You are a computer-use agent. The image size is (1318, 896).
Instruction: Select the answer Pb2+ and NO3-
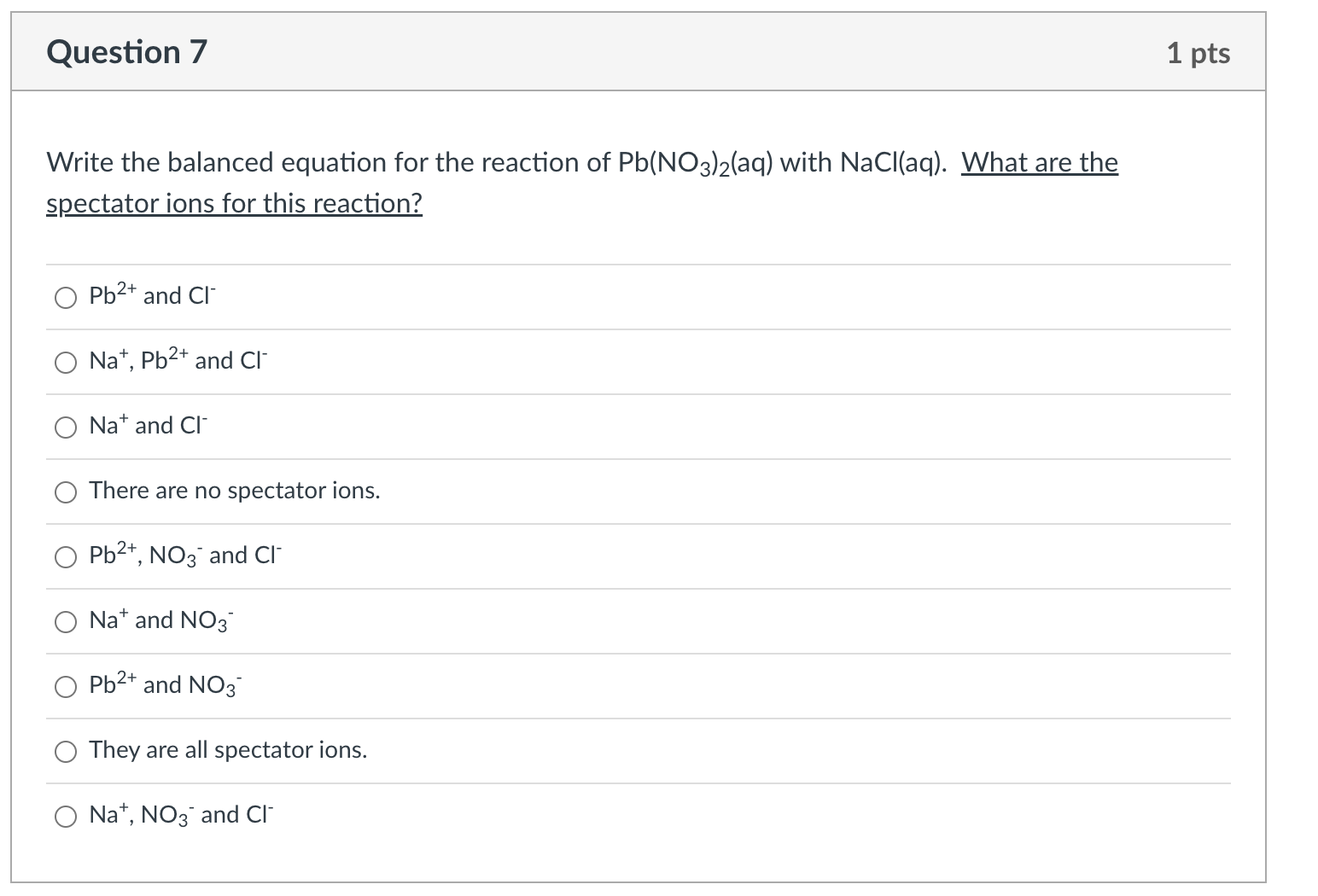[x=162, y=684]
